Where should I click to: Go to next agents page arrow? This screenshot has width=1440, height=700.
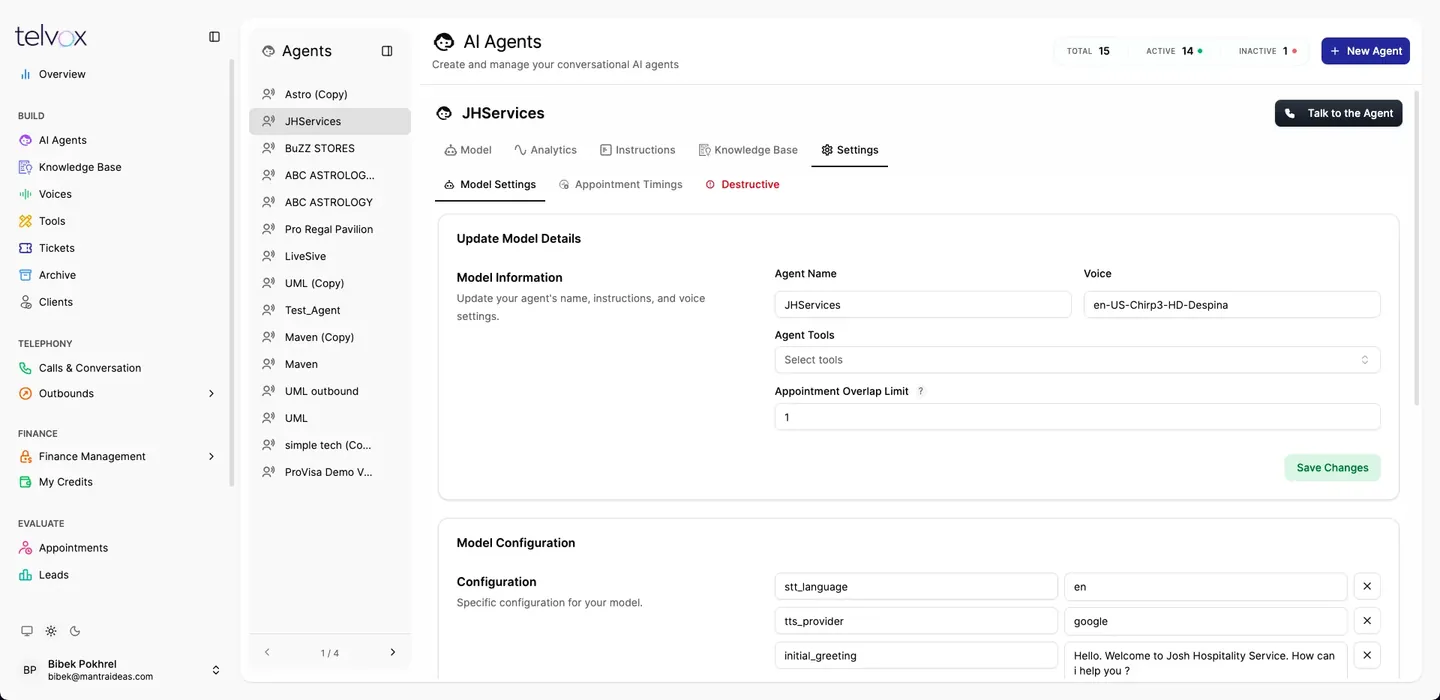click(392, 652)
